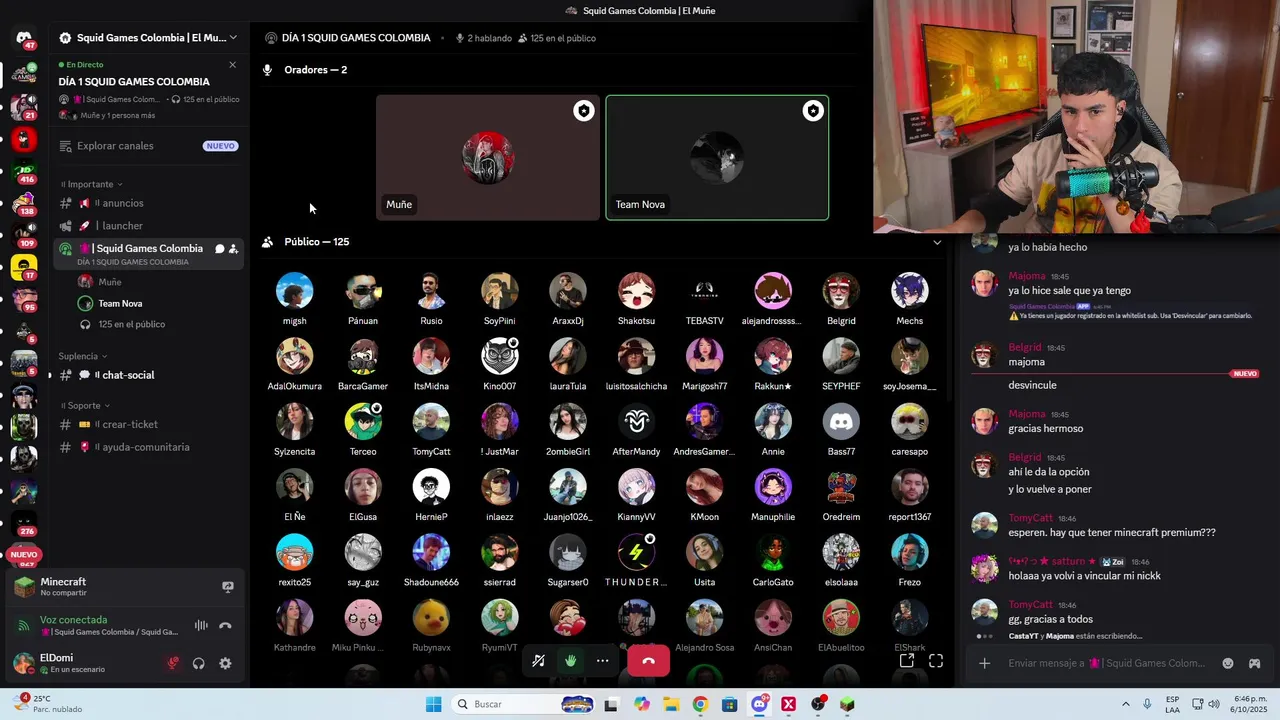Open Minecraft block icon on taskbar

click(847, 704)
